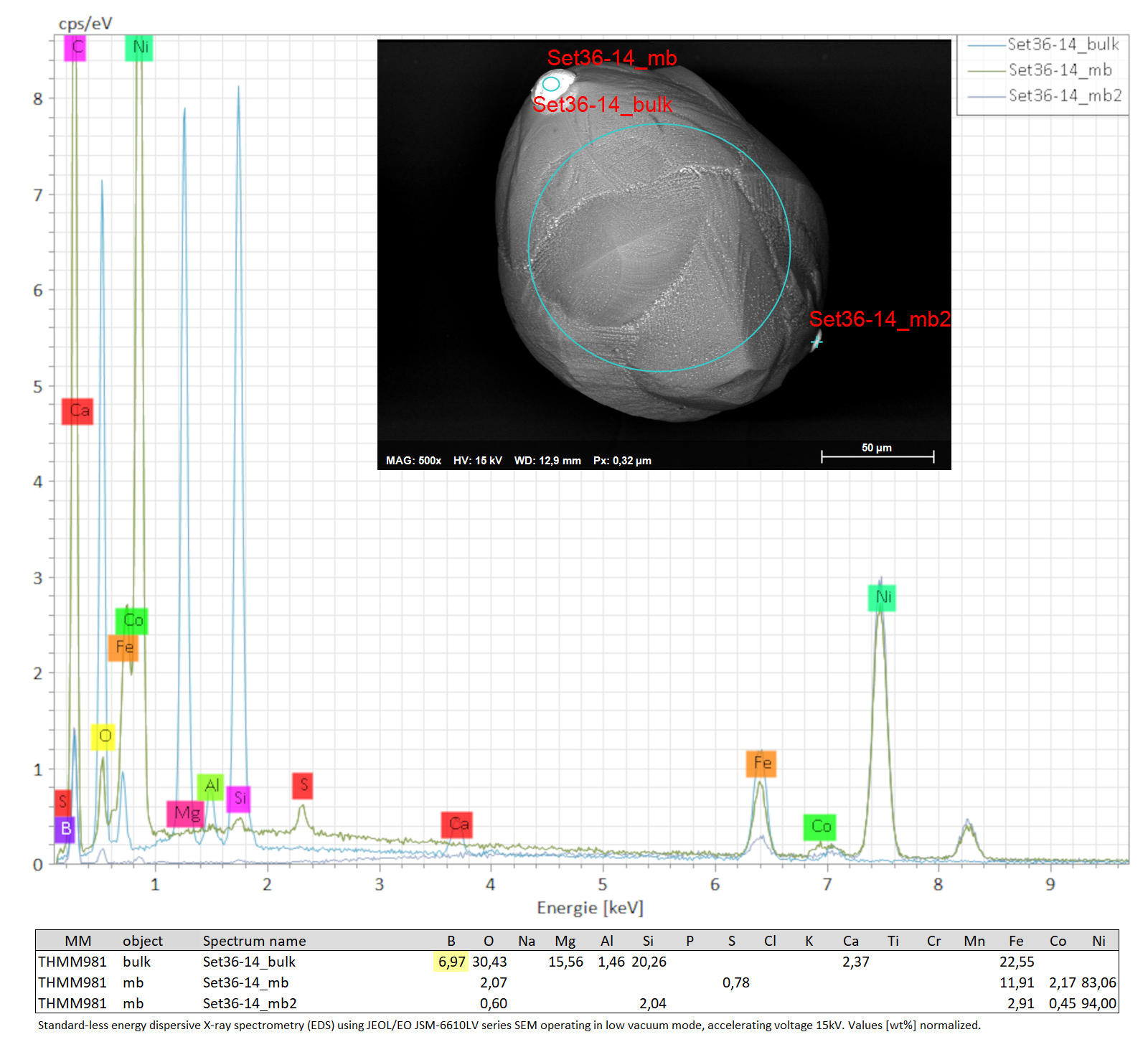Click the 'object' column header
This screenshot has height=1042, width=1148.
coord(143,941)
